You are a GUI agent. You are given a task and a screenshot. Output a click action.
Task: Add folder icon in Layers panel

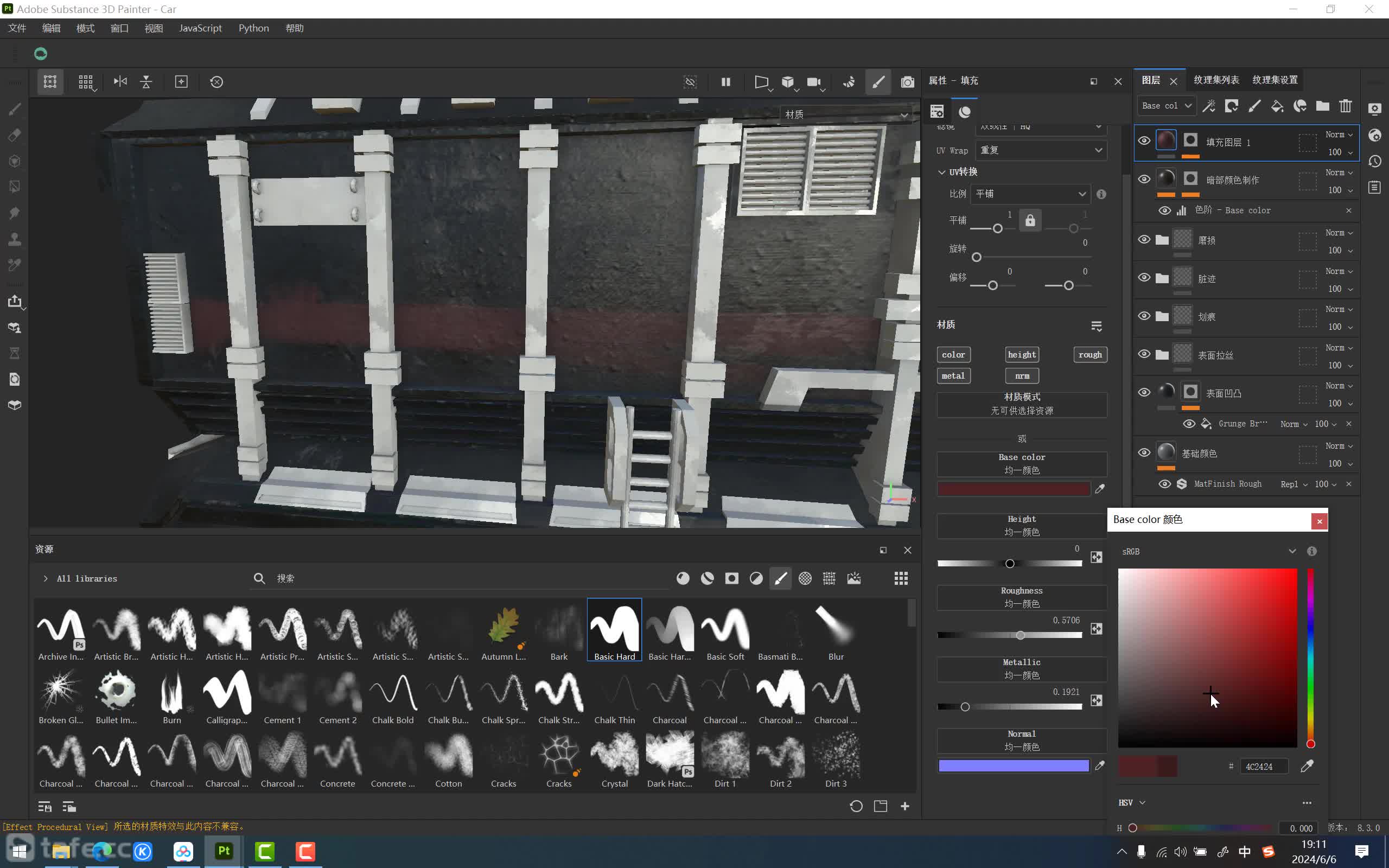[1322, 106]
